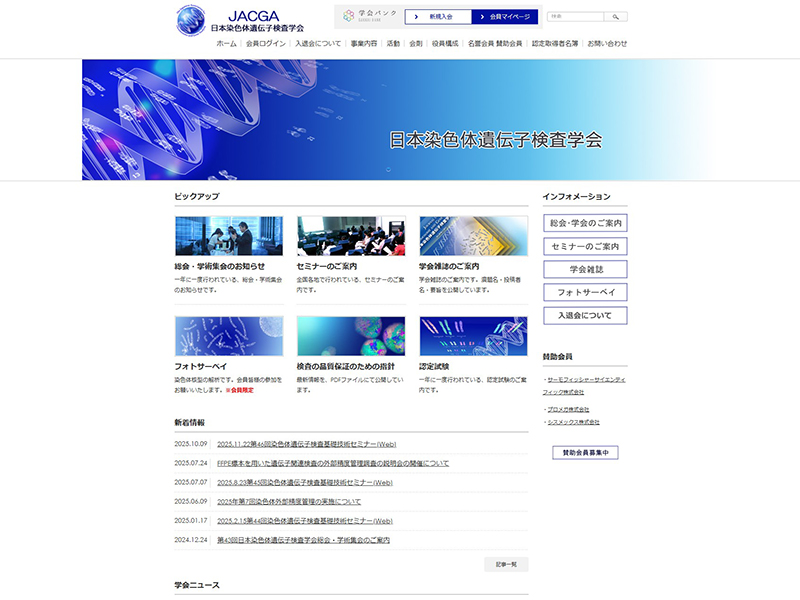Click the search magnifier icon
The height and width of the screenshot is (600, 800).
(617, 17)
